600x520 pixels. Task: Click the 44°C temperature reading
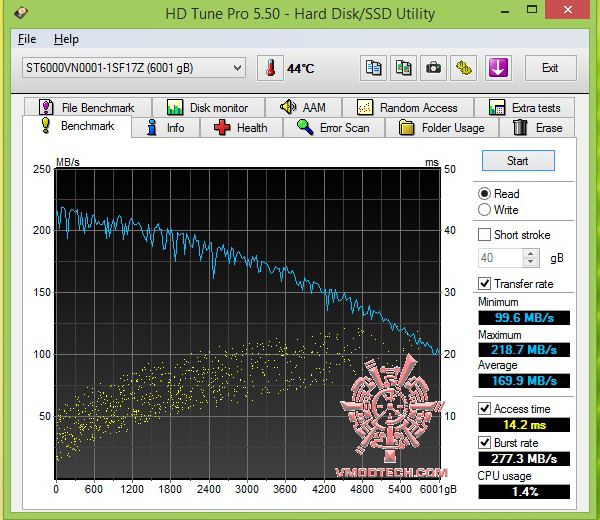click(301, 68)
